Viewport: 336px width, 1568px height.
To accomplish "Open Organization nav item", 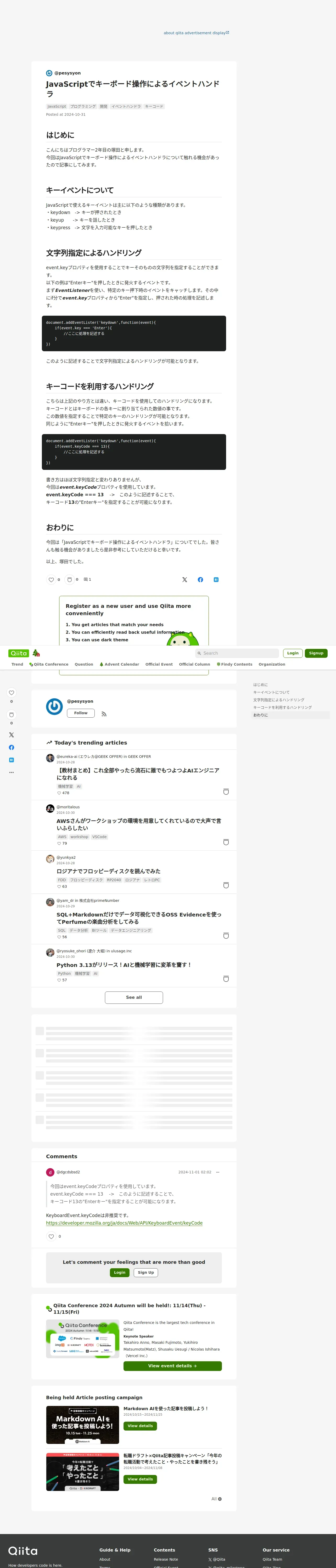I will pos(272,664).
